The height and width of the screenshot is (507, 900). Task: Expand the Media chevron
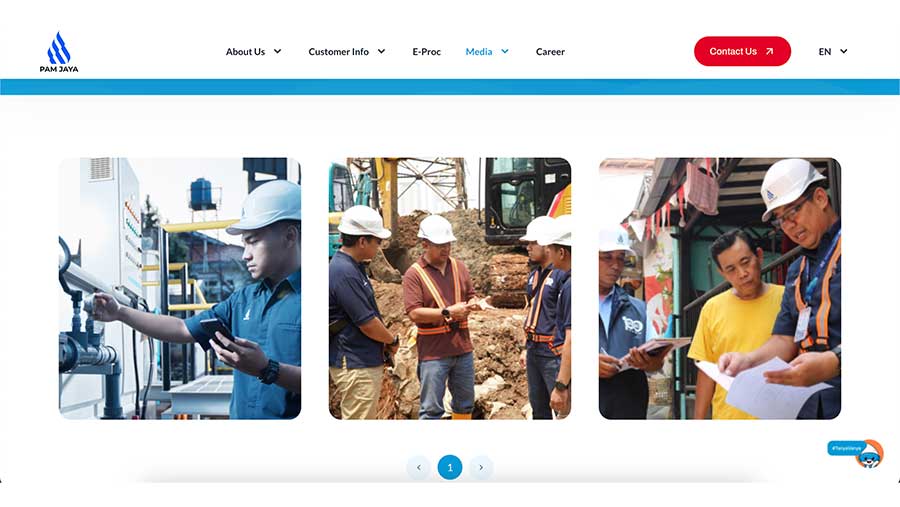click(x=505, y=51)
